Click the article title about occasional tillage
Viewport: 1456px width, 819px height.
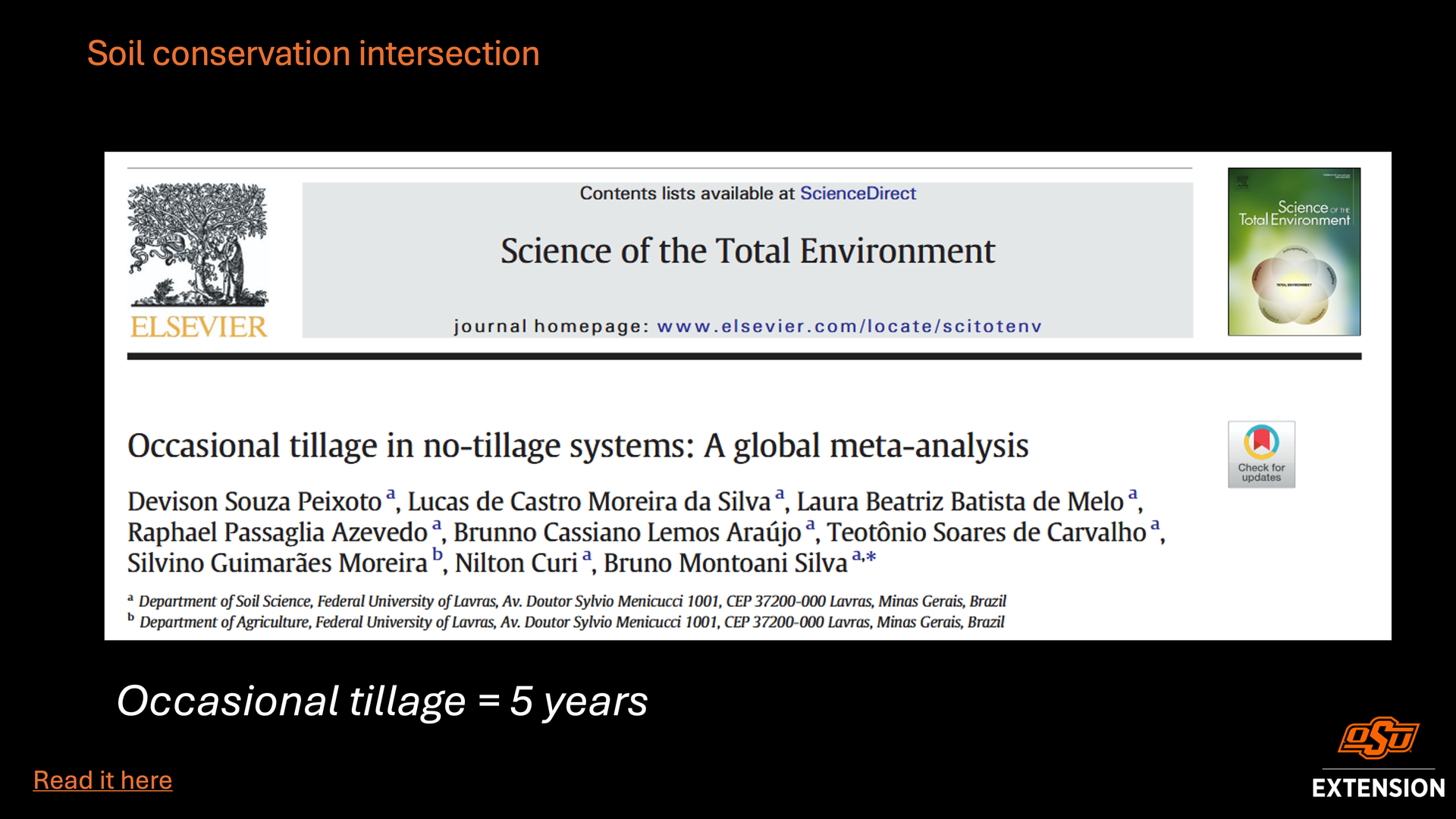[x=578, y=446]
